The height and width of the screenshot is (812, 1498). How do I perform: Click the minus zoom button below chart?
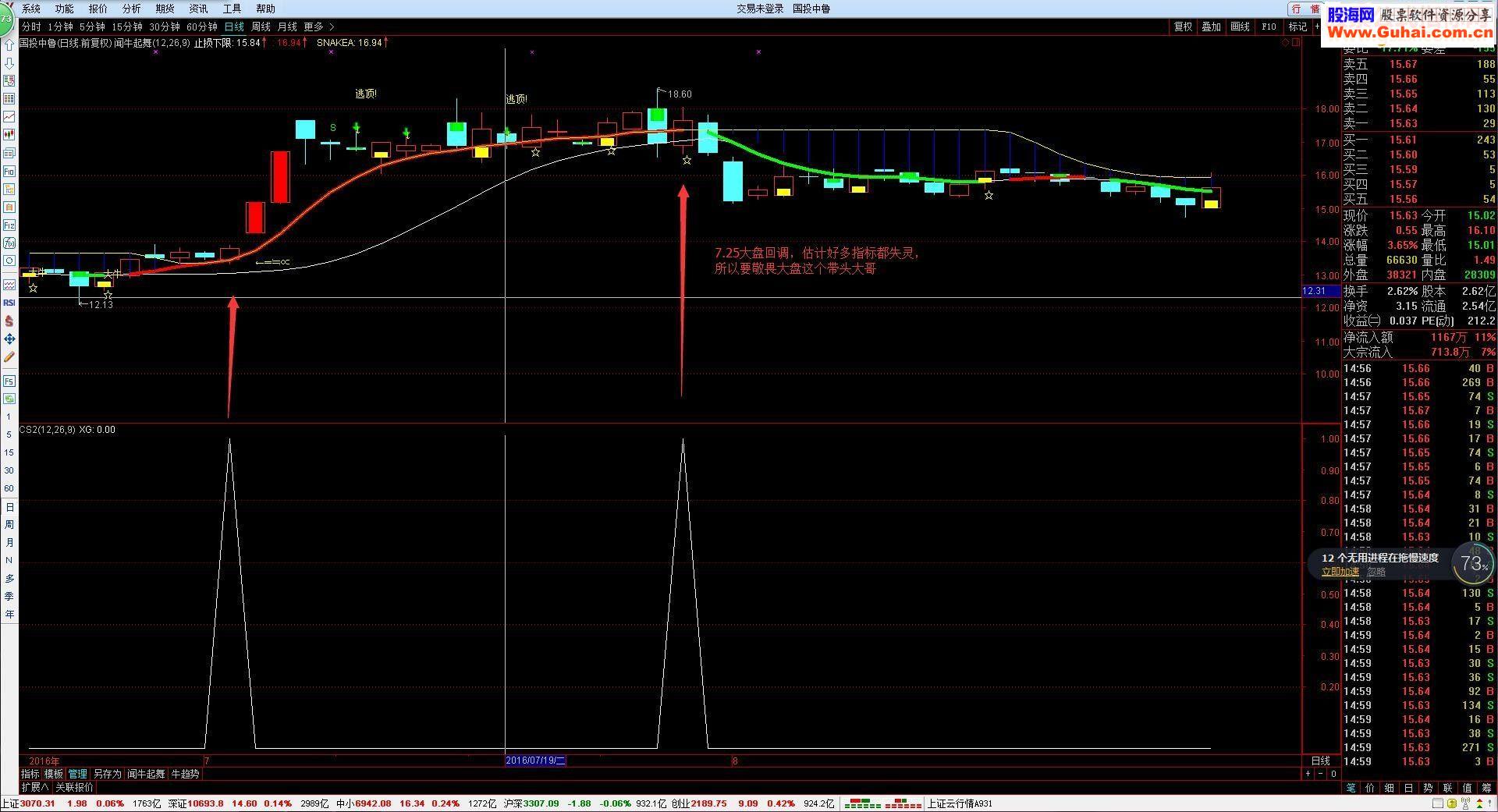[x=1321, y=774]
